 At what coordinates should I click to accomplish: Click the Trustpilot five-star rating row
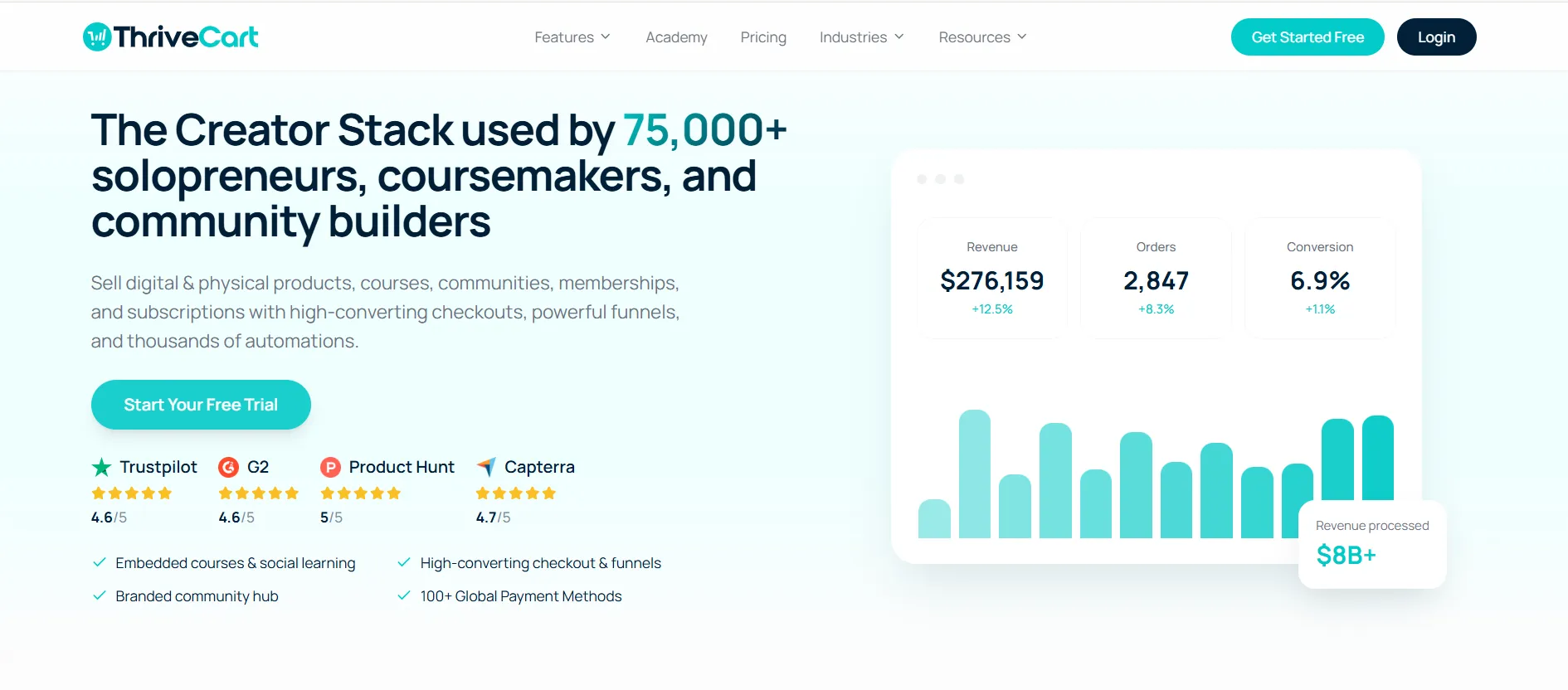pyautogui.click(x=132, y=493)
